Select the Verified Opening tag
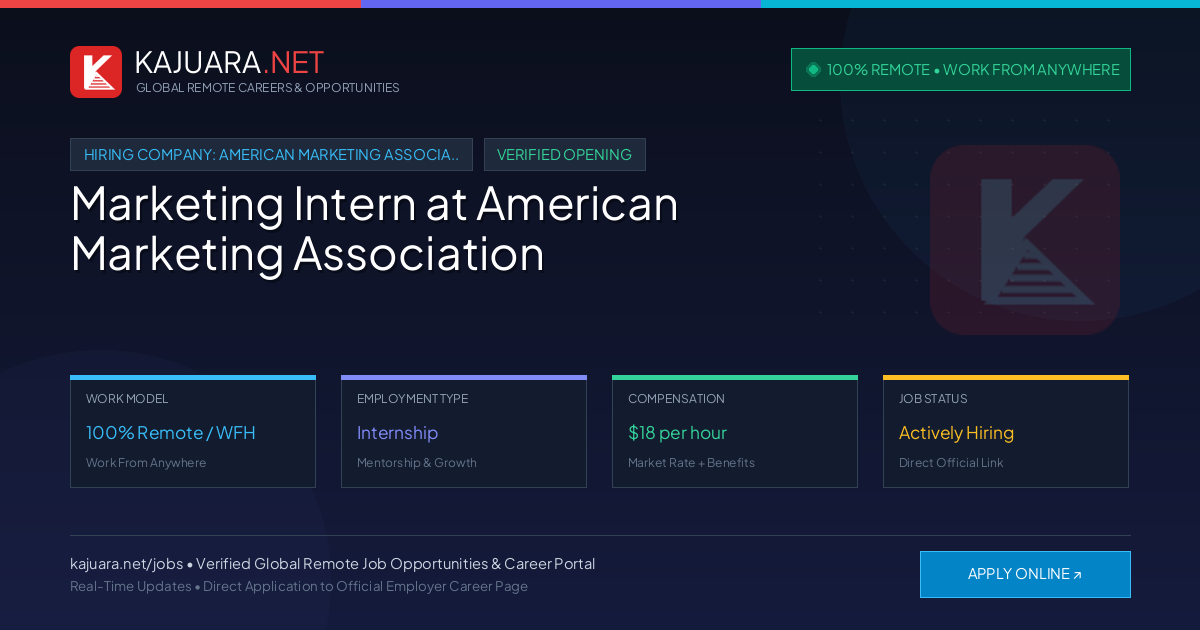This screenshot has width=1200, height=630. click(565, 155)
